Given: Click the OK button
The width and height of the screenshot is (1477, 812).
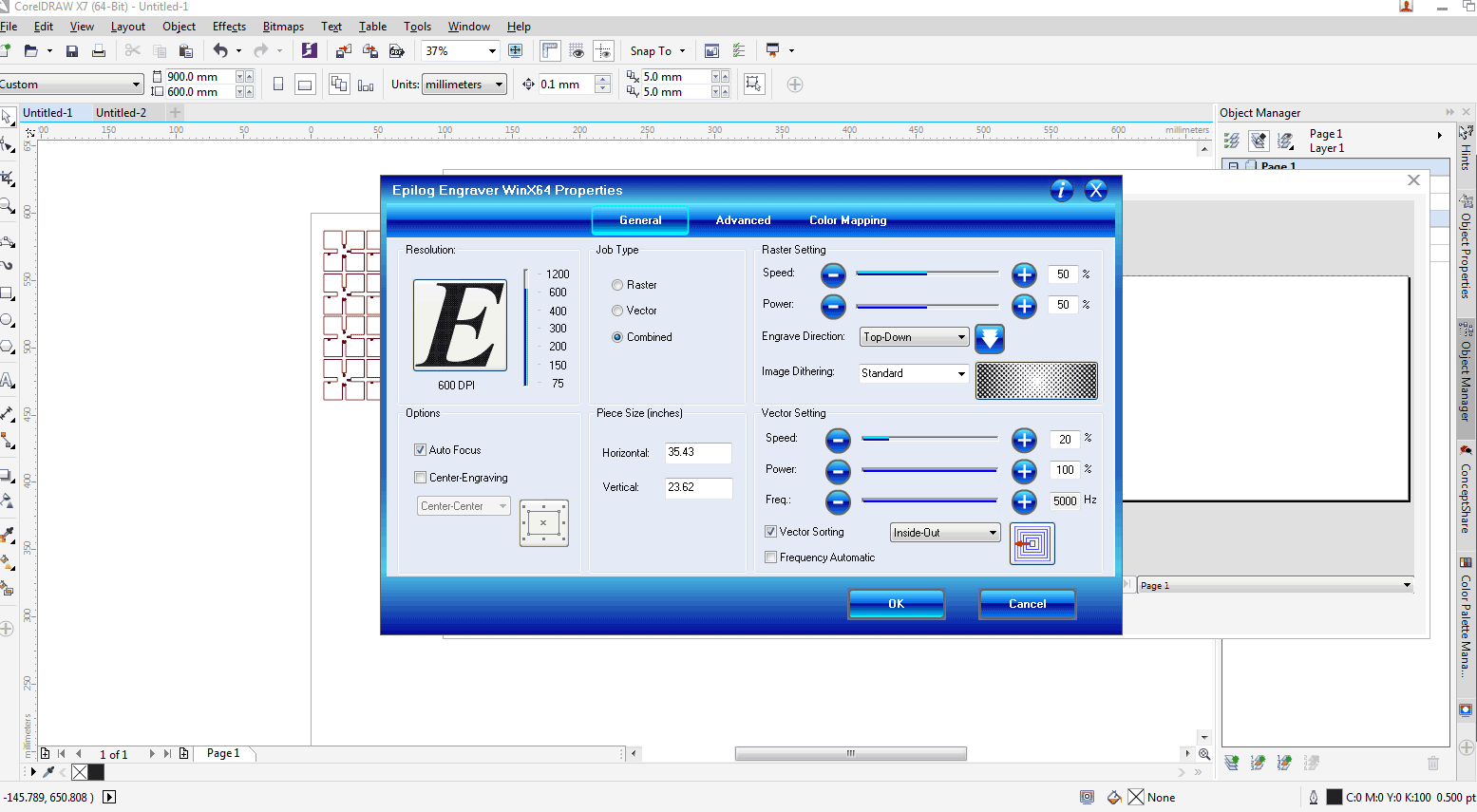Looking at the screenshot, I should (x=896, y=604).
